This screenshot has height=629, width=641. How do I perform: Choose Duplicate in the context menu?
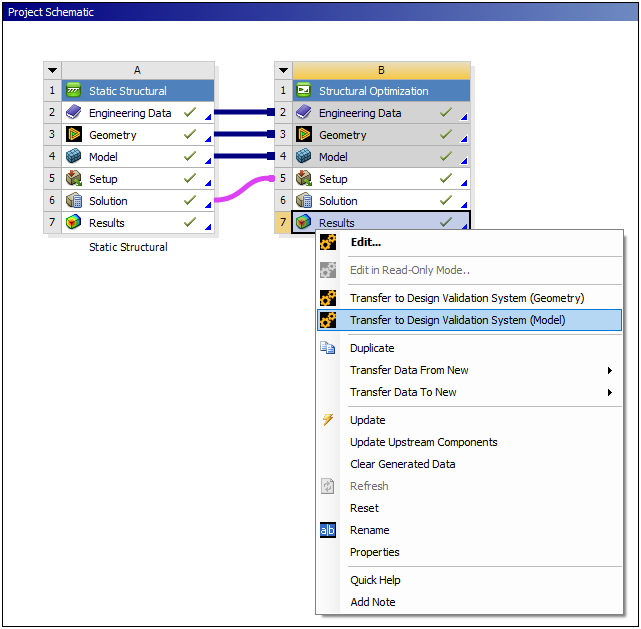(x=372, y=348)
